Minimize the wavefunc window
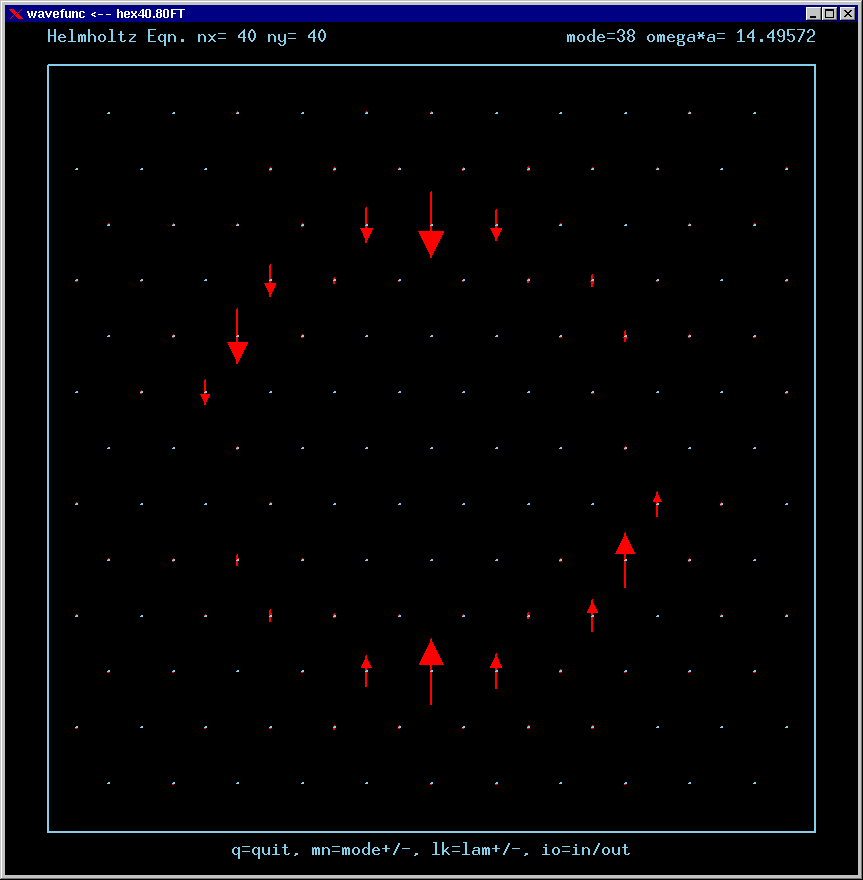Image resolution: width=863 pixels, height=880 pixels. point(813,13)
